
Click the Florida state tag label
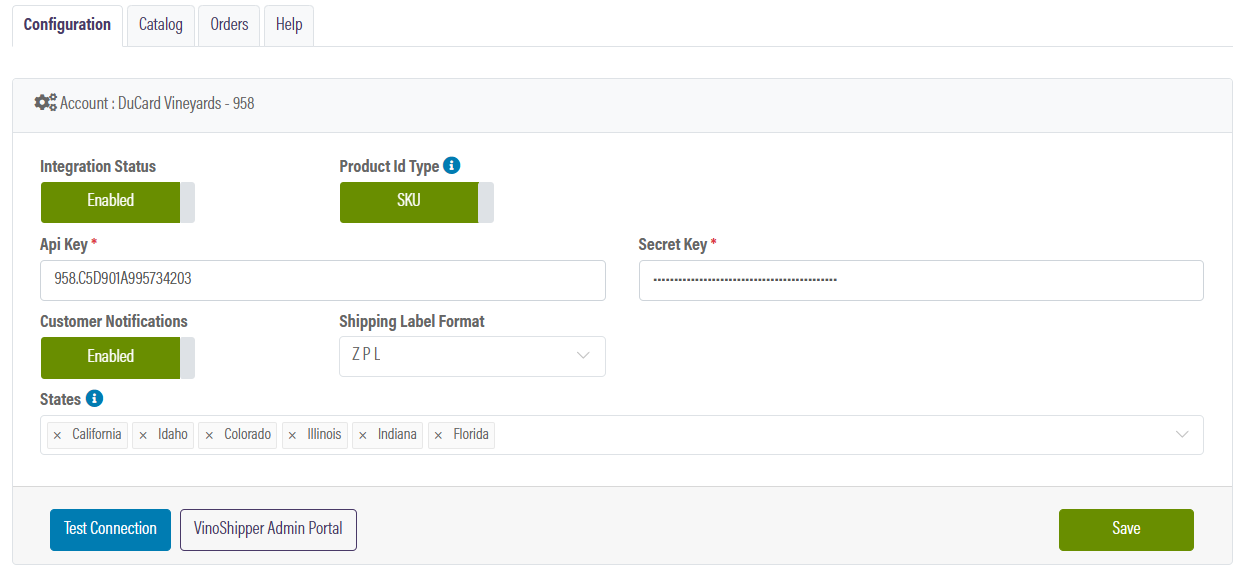pos(471,435)
